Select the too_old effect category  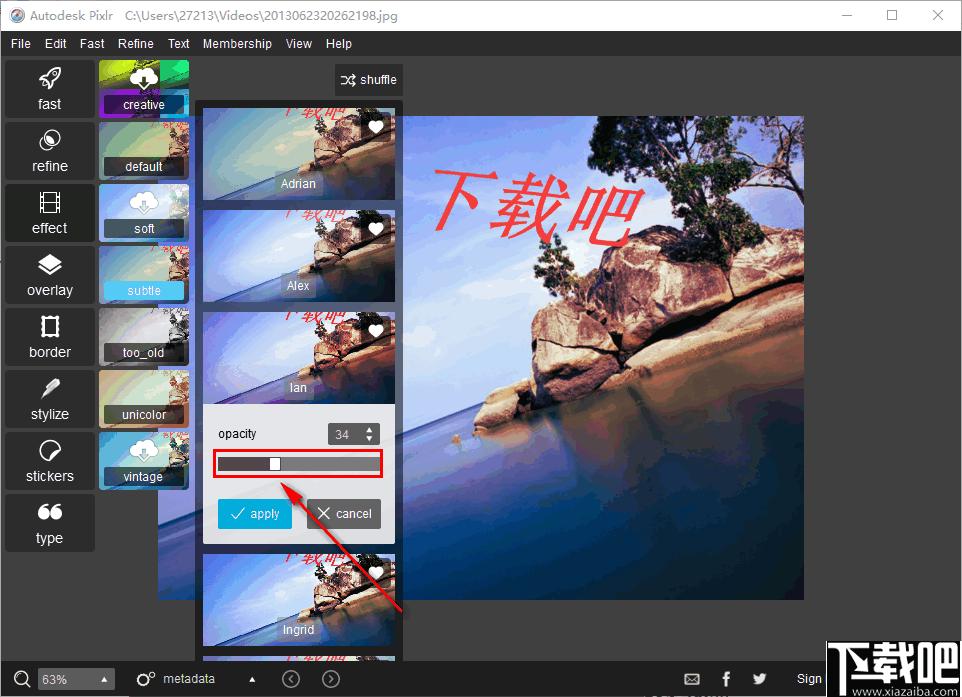point(144,336)
